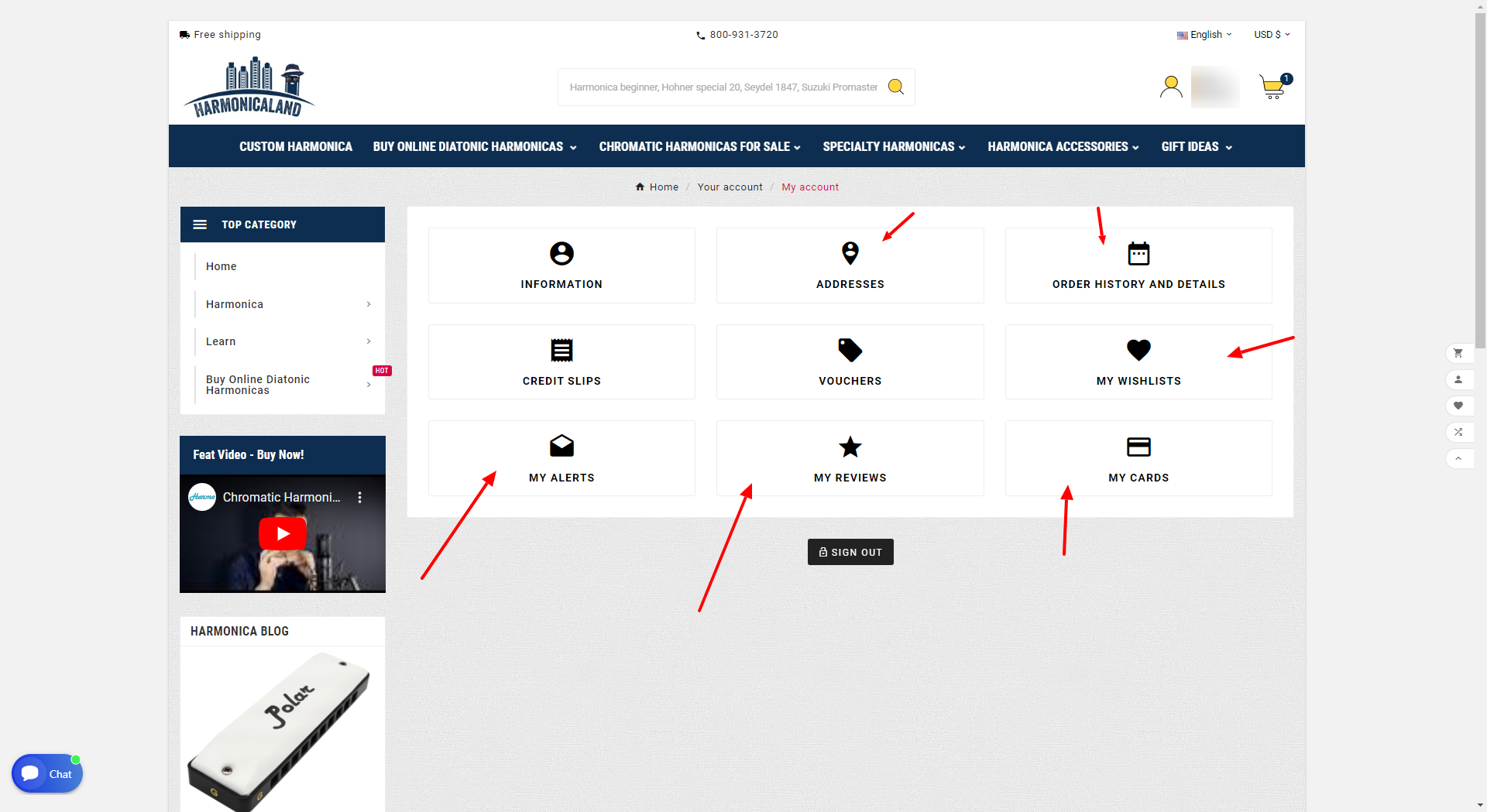Click the search magnifier icon
The width and height of the screenshot is (1487, 812).
click(x=896, y=87)
